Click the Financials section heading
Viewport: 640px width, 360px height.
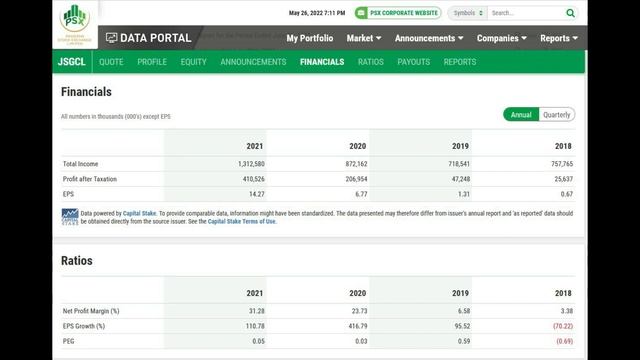pos(86,91)
